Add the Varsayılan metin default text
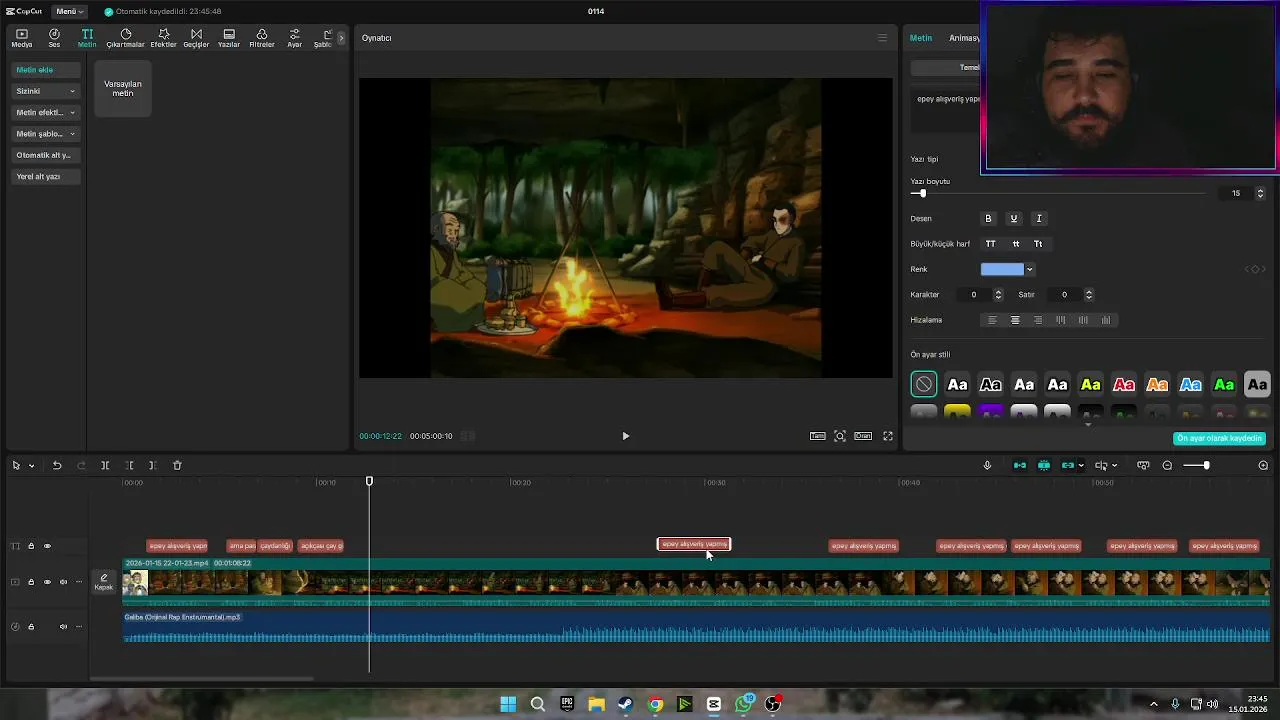Viewport: 1280px width, 720px height. (x=123, y=88)
